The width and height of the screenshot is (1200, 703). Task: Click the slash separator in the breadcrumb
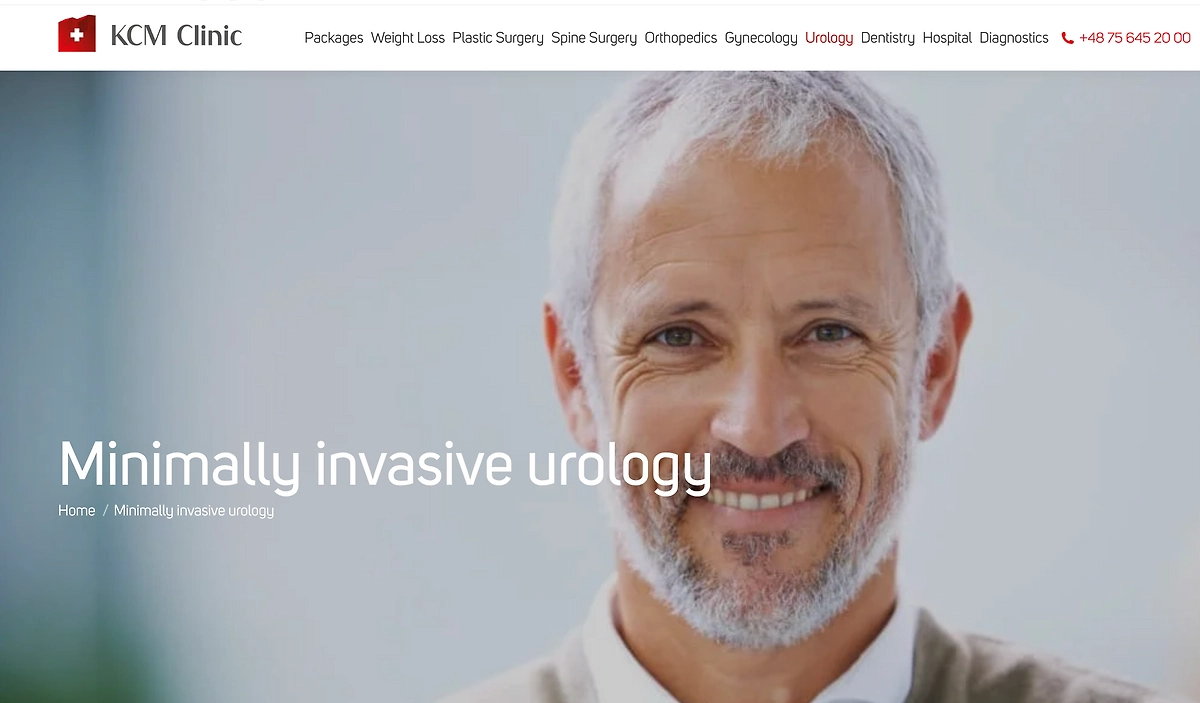click(x=105, y=510)
